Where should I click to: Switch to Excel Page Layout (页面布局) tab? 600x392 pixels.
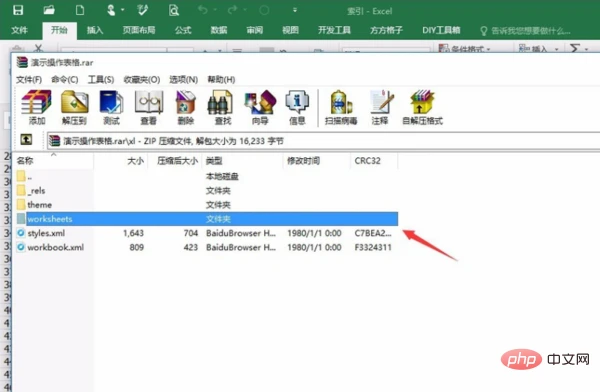139,30
